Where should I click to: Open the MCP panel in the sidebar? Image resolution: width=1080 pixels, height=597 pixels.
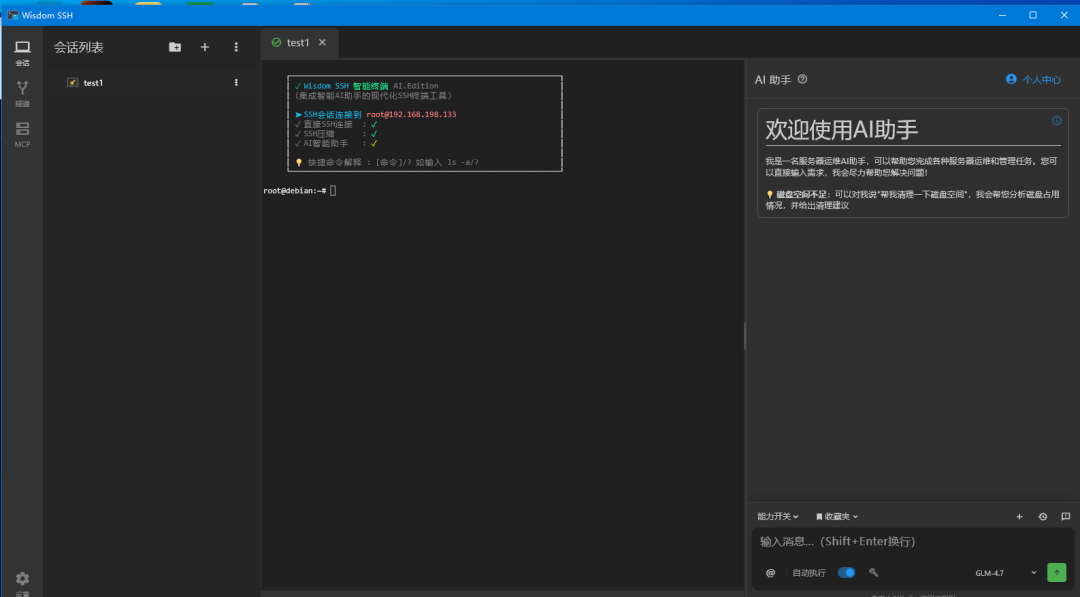(22, 134)
